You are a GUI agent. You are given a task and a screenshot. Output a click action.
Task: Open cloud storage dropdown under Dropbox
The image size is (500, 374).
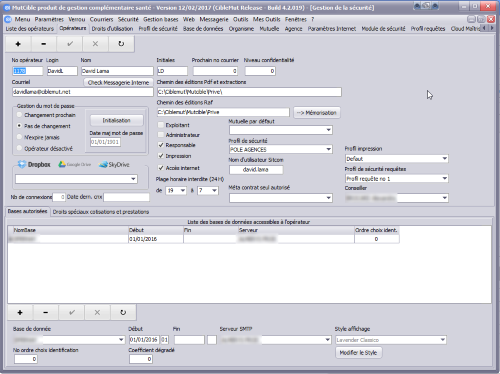click(x=133, y=179)
